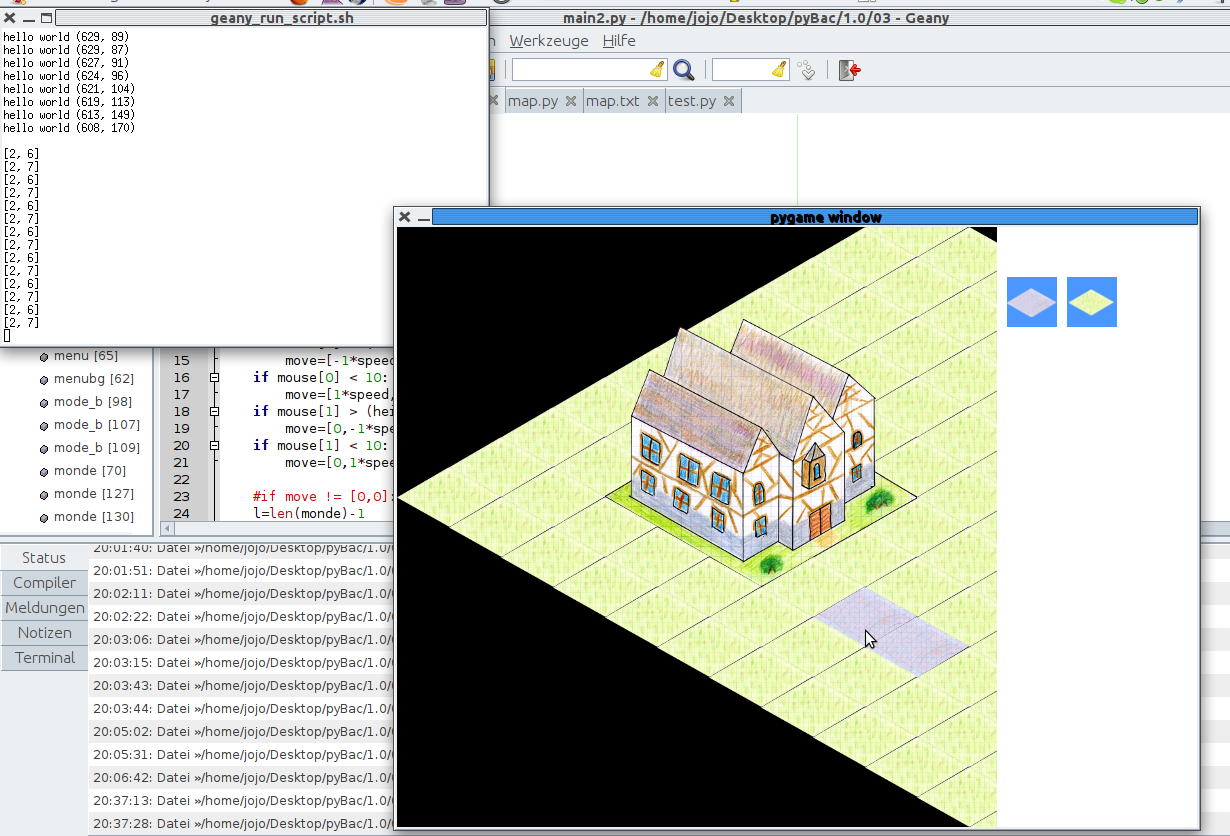Jump to line using the goto icon
This screenshot has width=1230, height=836.
pyautogui.click(x=807, y=70)
